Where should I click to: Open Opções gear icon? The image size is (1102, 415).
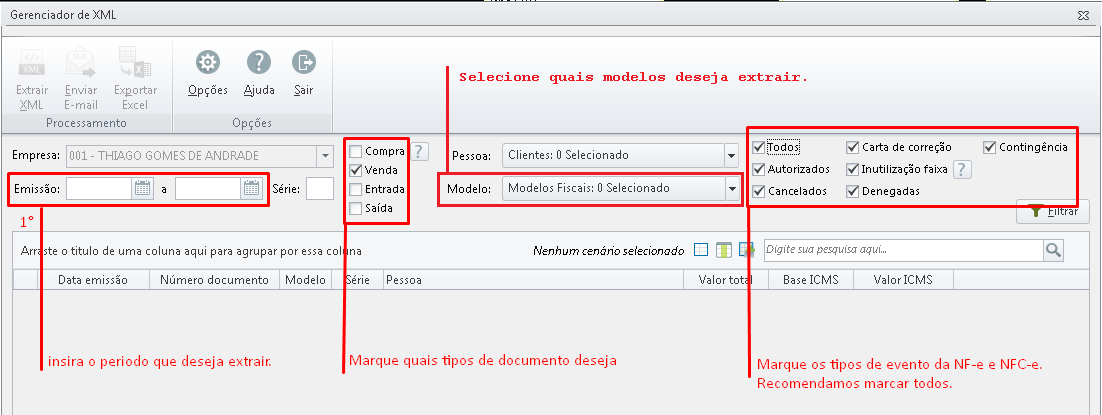coord(207,63)
